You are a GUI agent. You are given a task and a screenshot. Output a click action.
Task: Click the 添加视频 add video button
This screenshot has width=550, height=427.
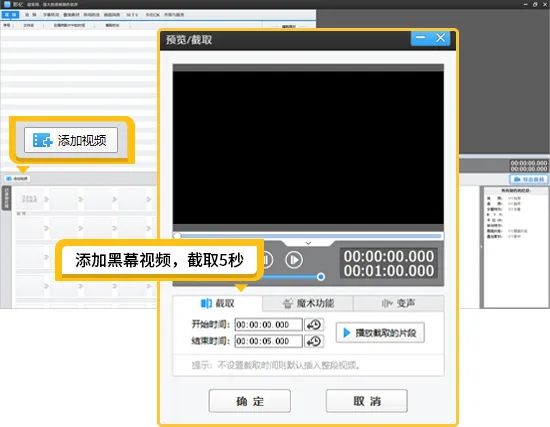click(x=71, y=140)
